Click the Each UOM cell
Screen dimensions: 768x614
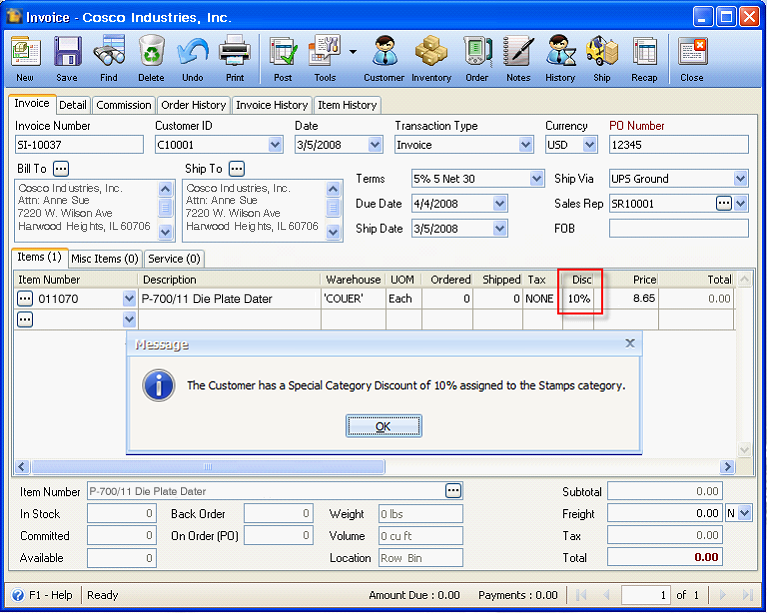pos(404,299)
